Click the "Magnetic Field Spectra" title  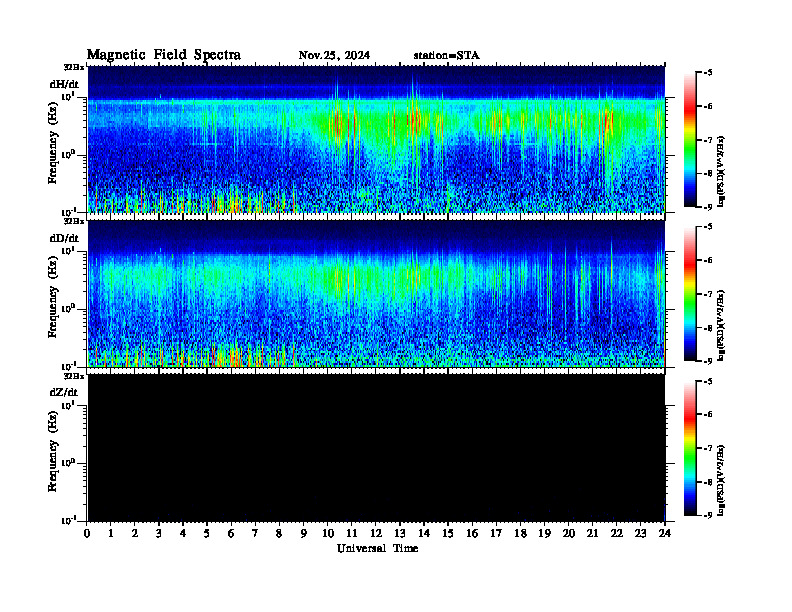(x=164, y=55)
